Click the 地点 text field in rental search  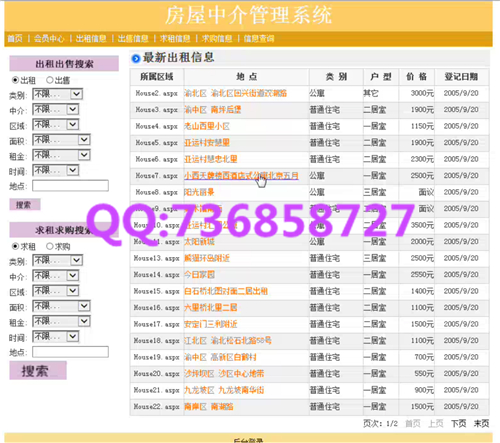70,186
